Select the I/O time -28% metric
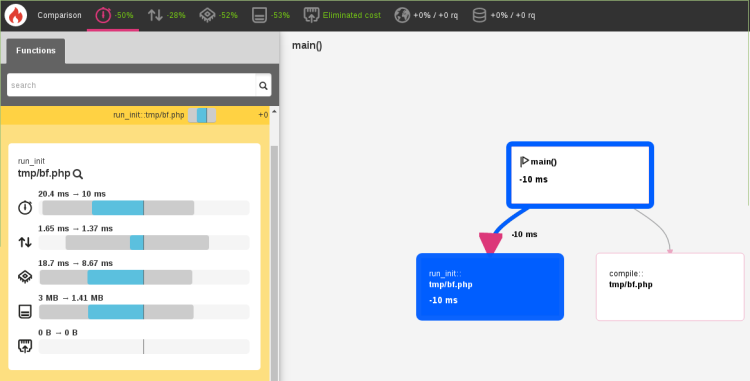The image size is (750, 381). (x=166, y=15)
